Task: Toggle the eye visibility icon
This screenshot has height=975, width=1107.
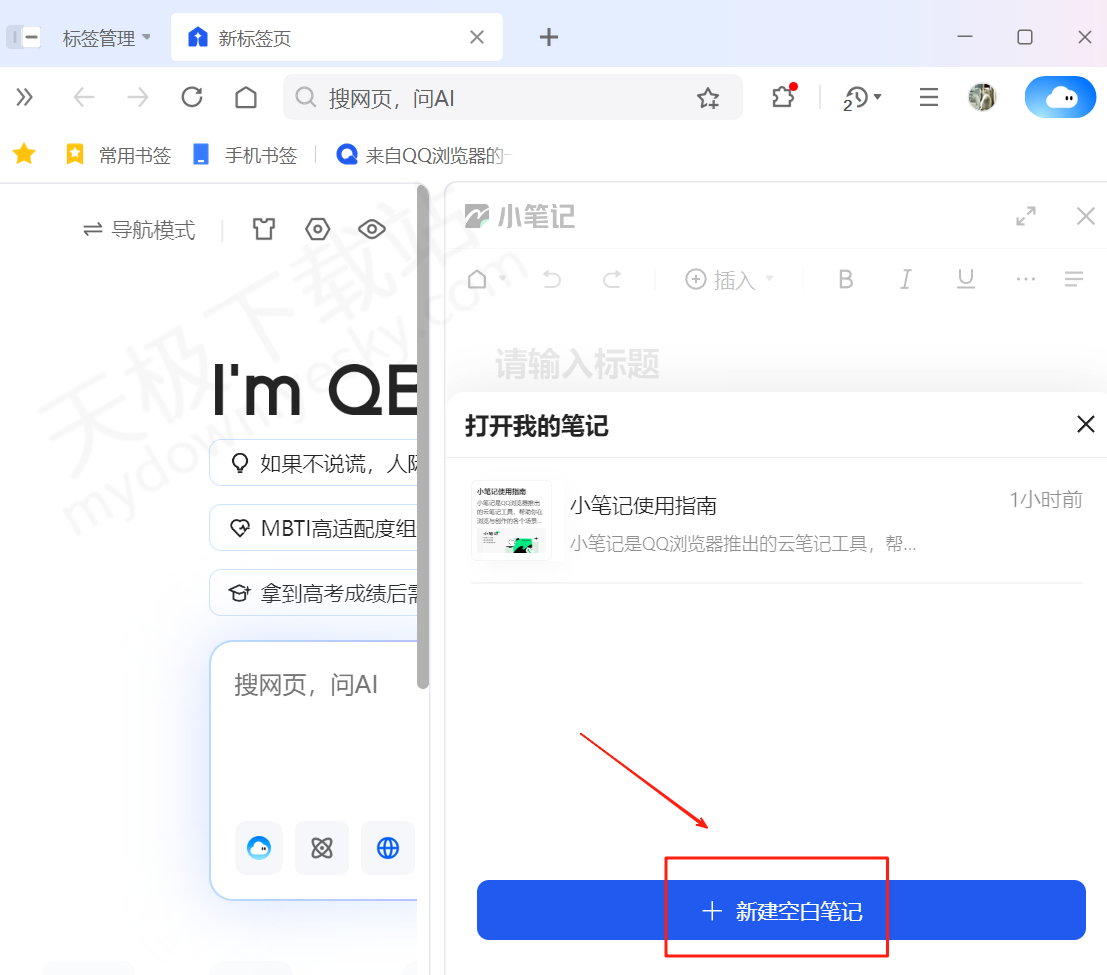Action: pos(371,229)
